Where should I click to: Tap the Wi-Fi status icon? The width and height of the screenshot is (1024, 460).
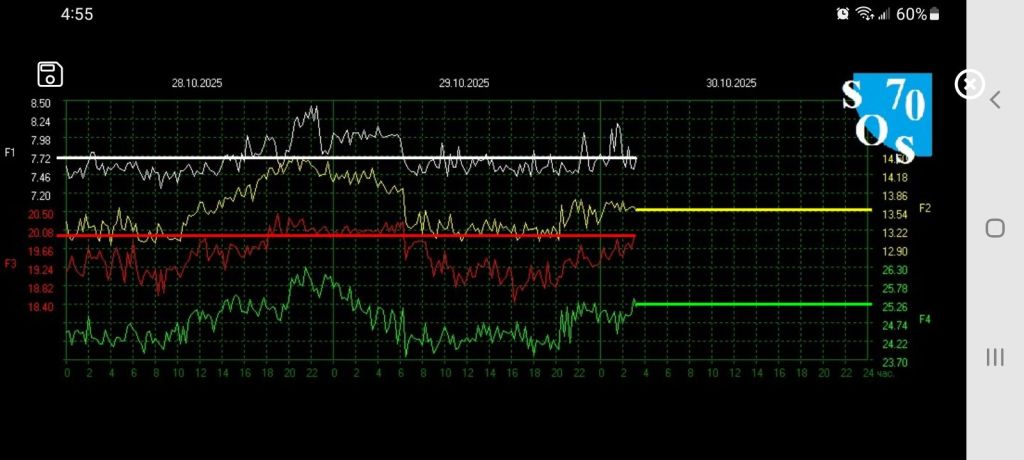click(864, 14)
